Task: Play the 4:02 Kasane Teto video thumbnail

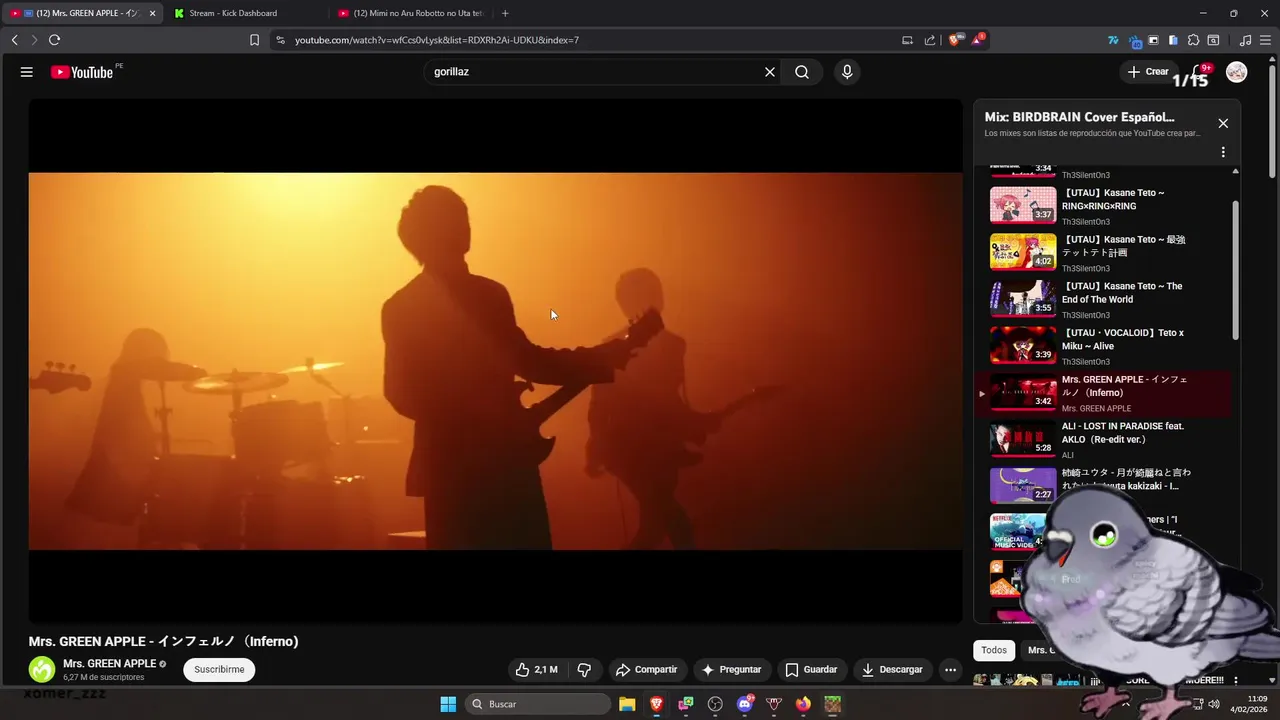Action: pyautogui.click(x=1023, y=252)
